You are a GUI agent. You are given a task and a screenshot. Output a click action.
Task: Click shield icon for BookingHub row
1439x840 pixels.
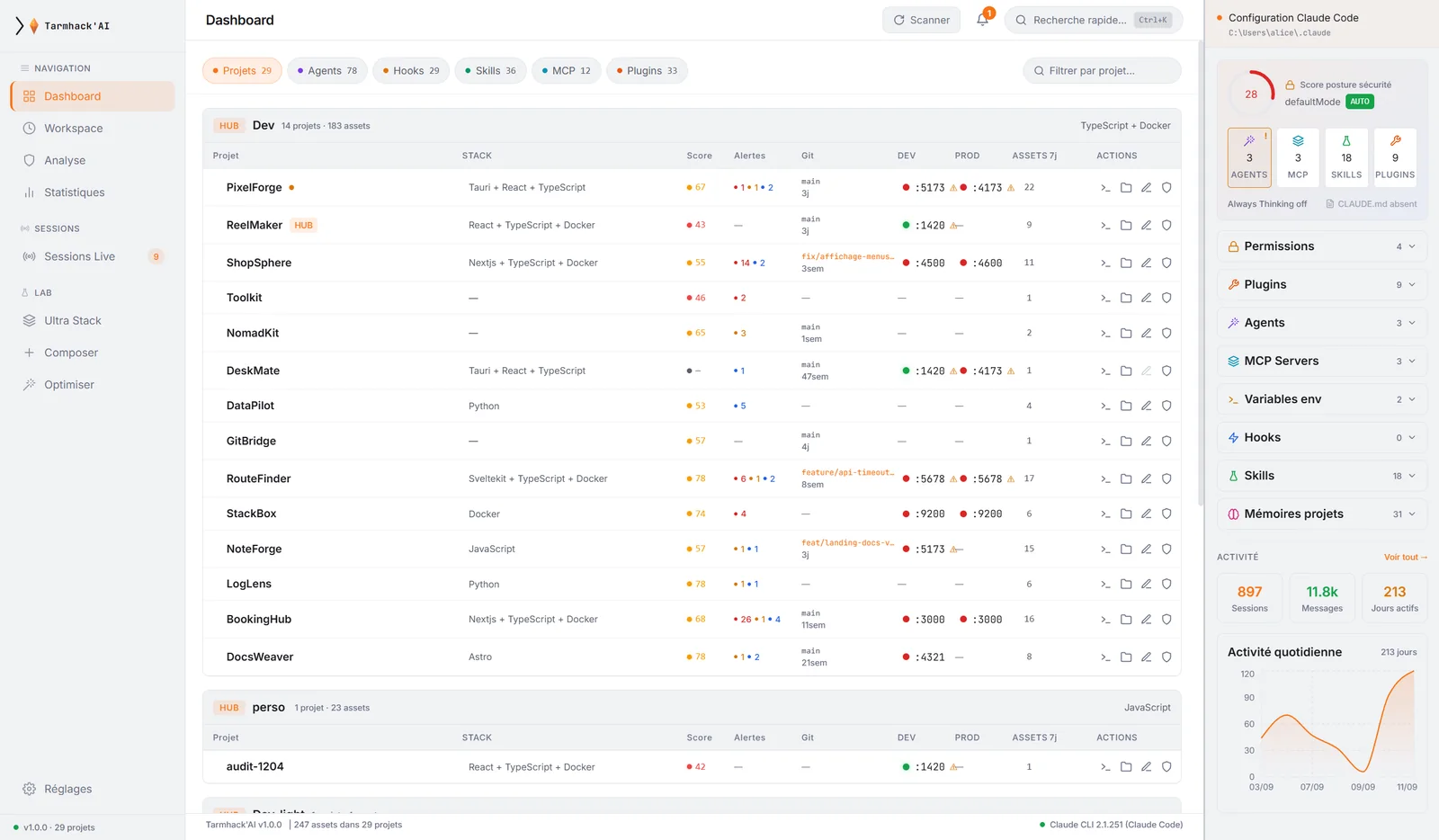1166,620
